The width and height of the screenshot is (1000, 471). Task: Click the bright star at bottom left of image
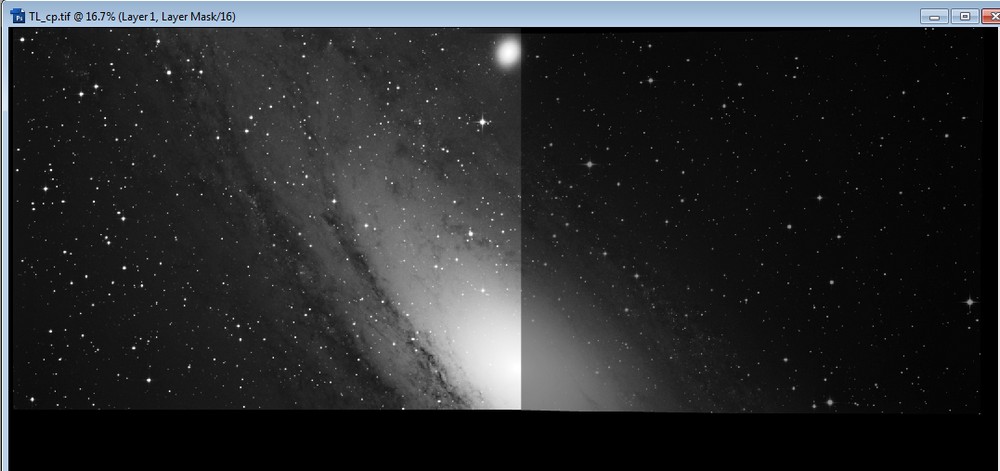click(x=31, y=400)
